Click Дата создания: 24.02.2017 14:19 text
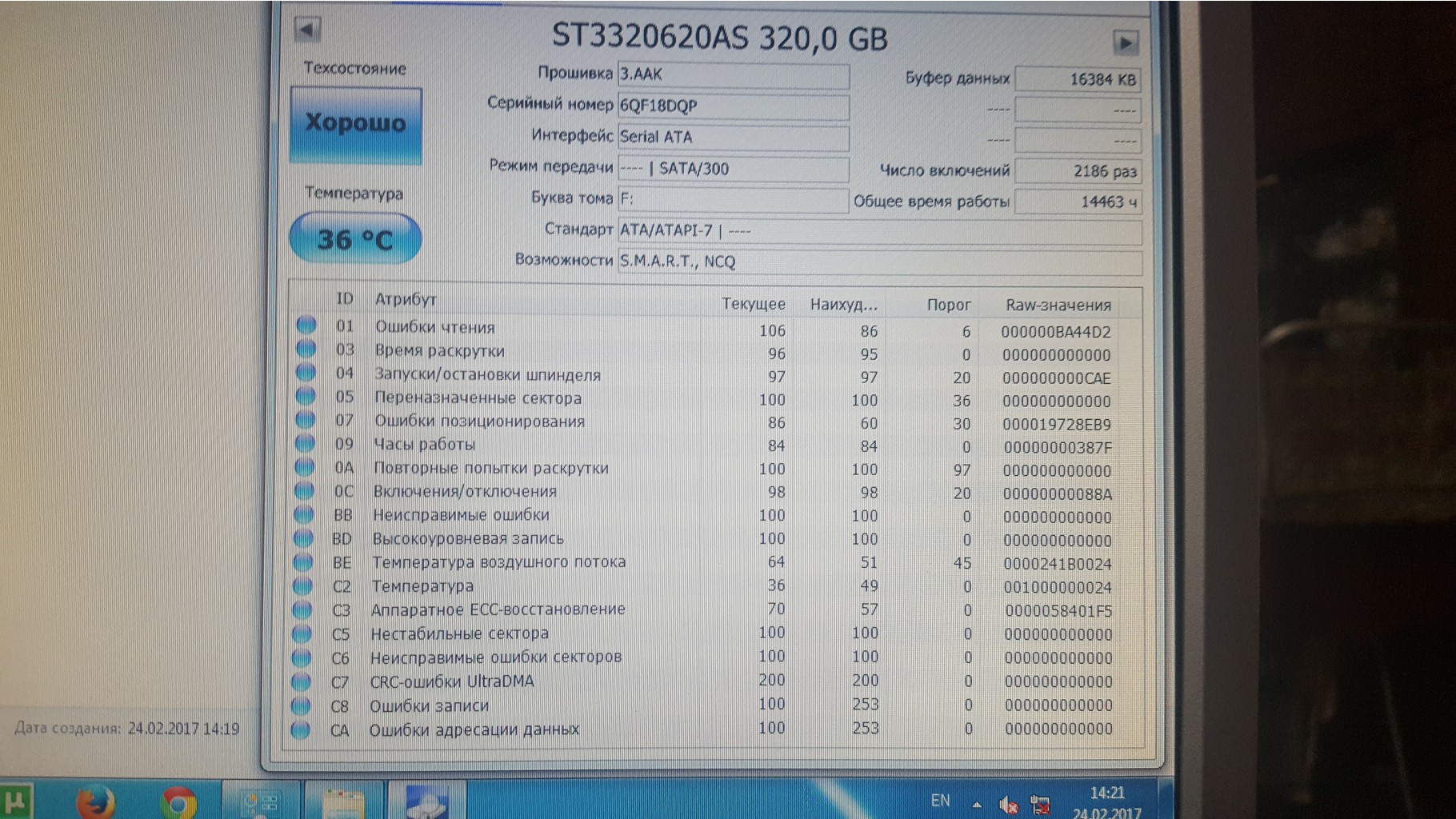 [x=126, y=729]
